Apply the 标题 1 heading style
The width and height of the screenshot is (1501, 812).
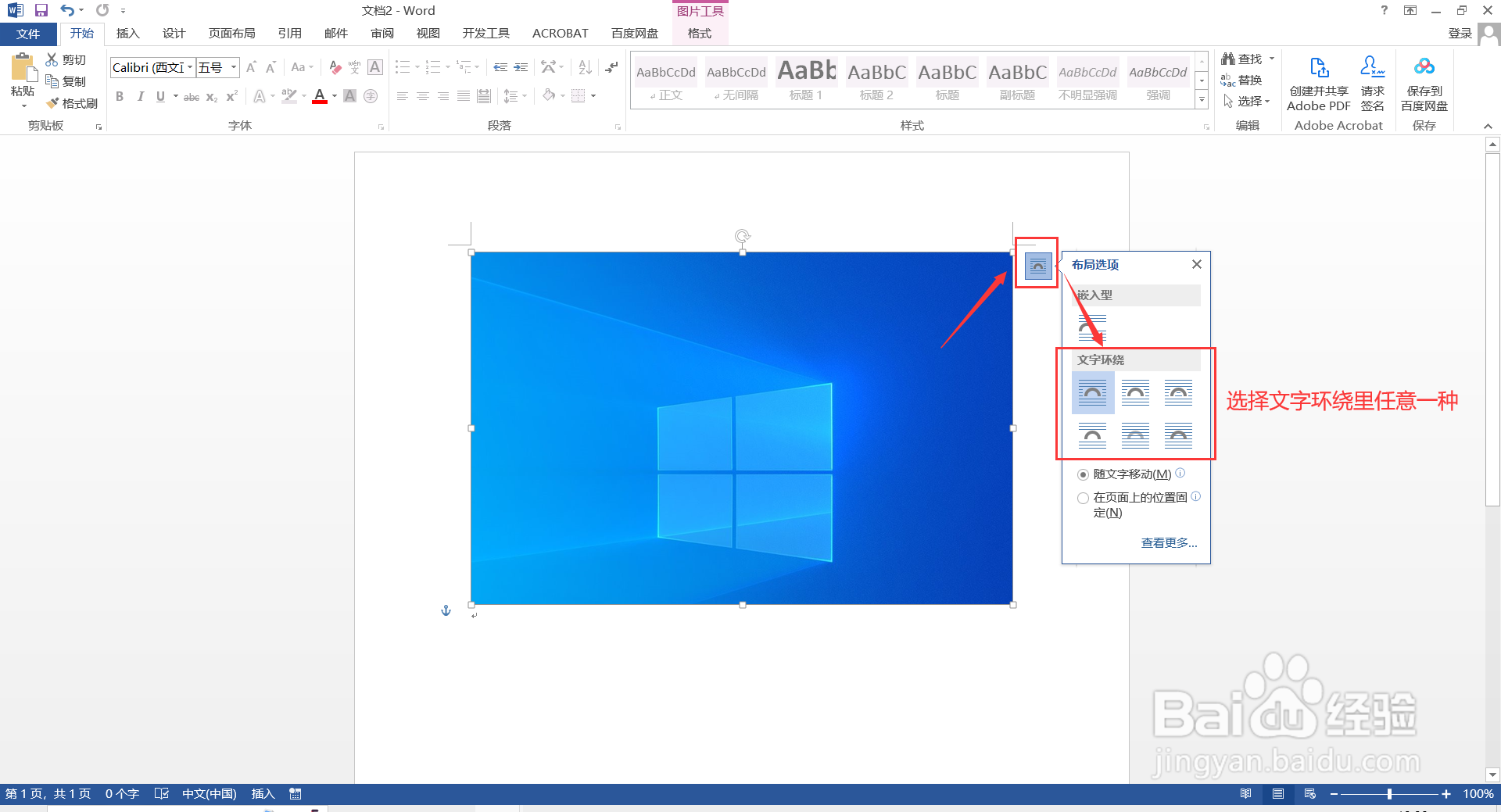point(806,81)
